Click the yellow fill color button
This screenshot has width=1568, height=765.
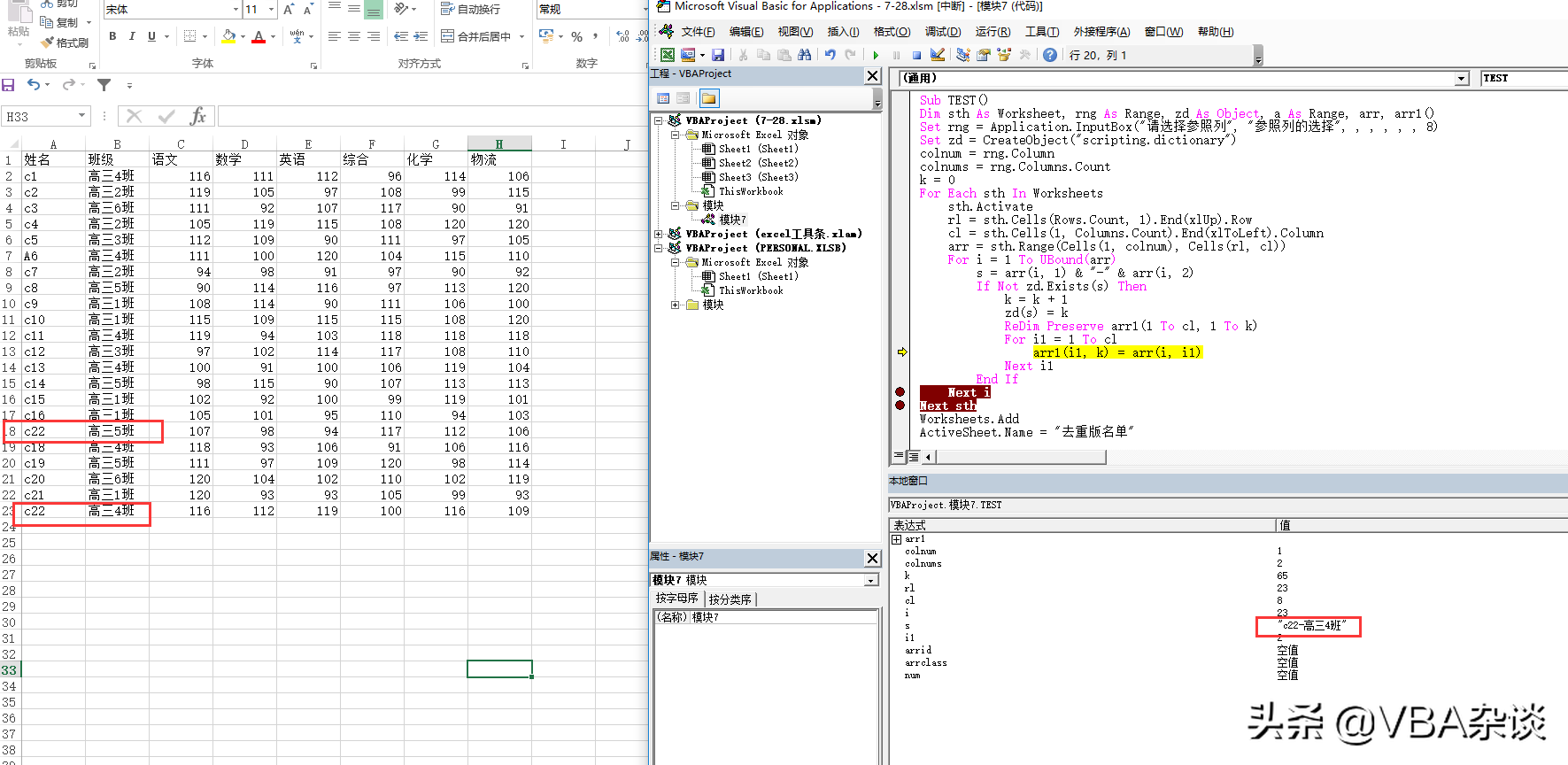[228, 36]
